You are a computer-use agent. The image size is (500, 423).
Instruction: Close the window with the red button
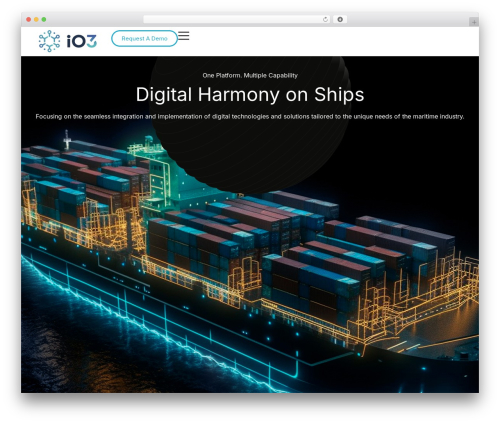29,19
